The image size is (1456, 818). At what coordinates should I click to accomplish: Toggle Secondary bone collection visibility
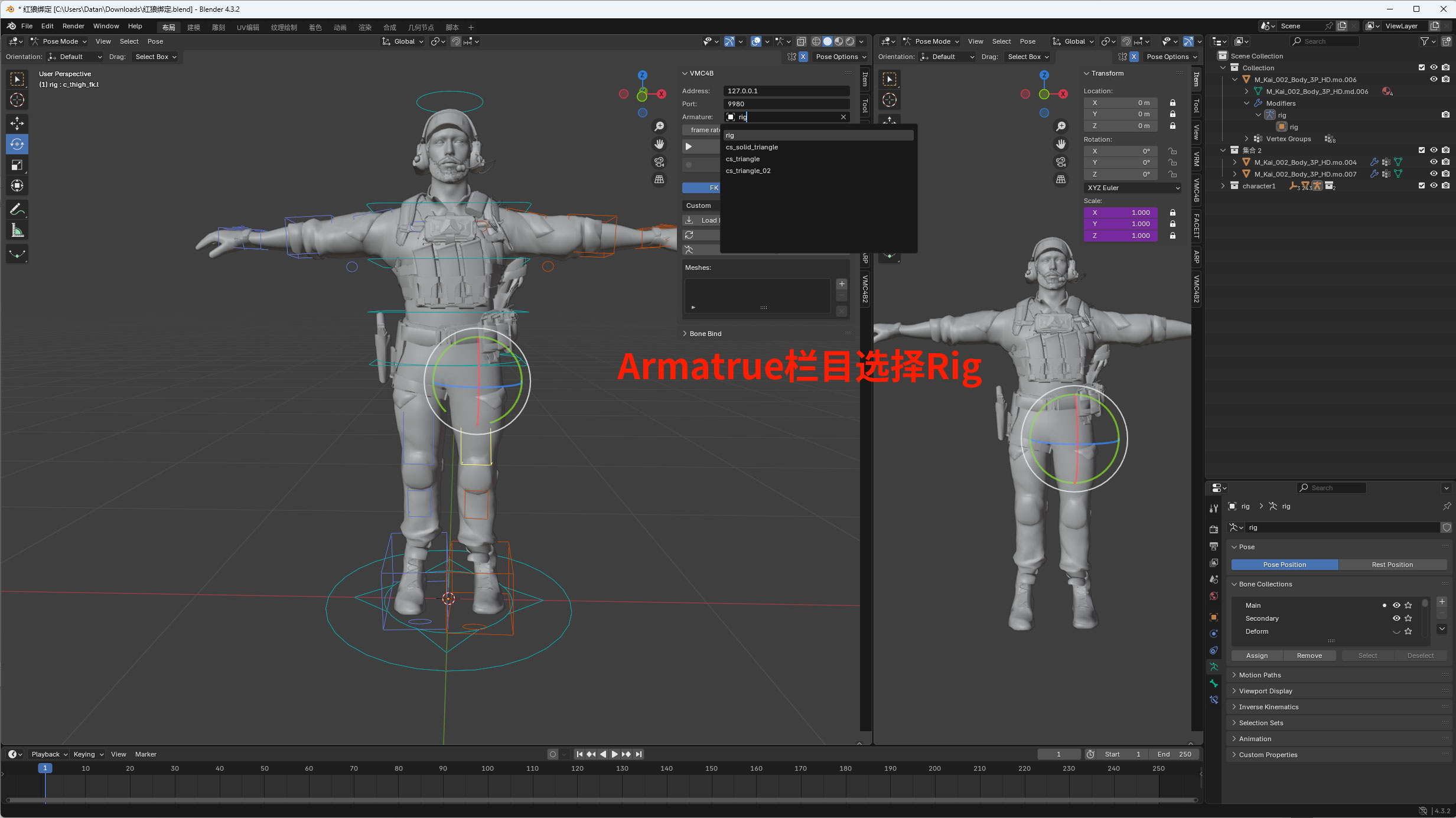click(x=1396, y=618)
